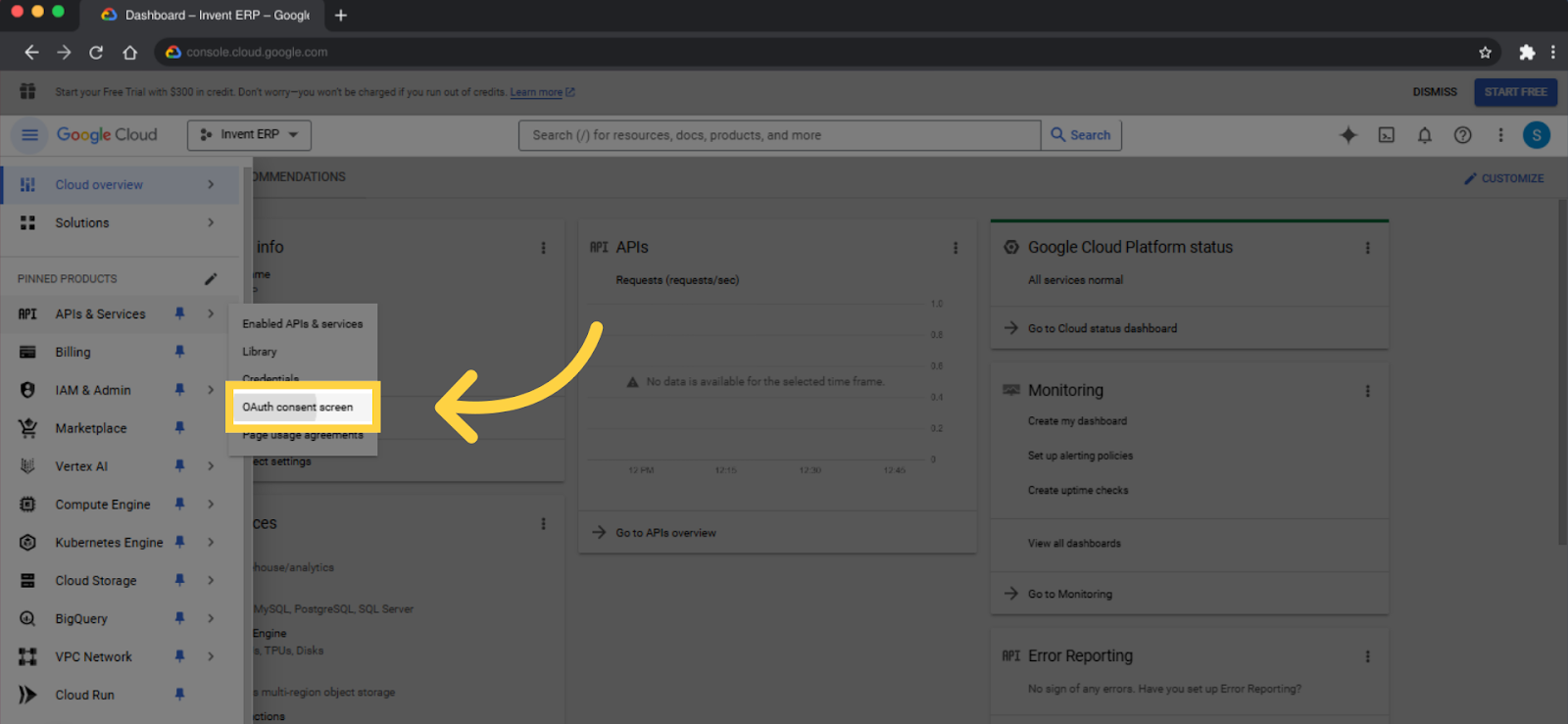Open the top bar more-options dots

pyautogui.click(x=1500, y=135)
